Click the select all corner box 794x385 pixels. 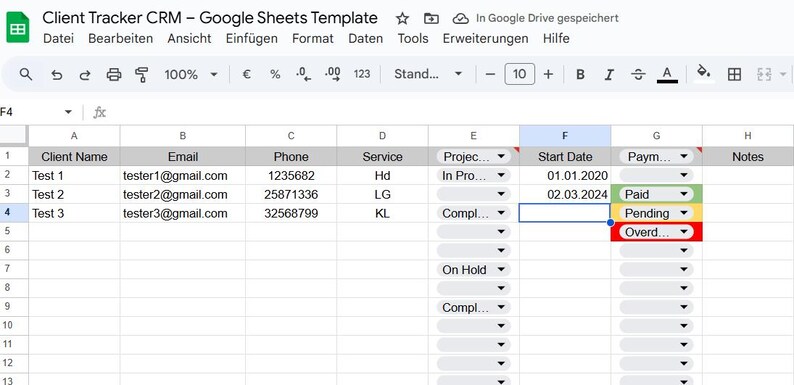[x=14, y=136]
